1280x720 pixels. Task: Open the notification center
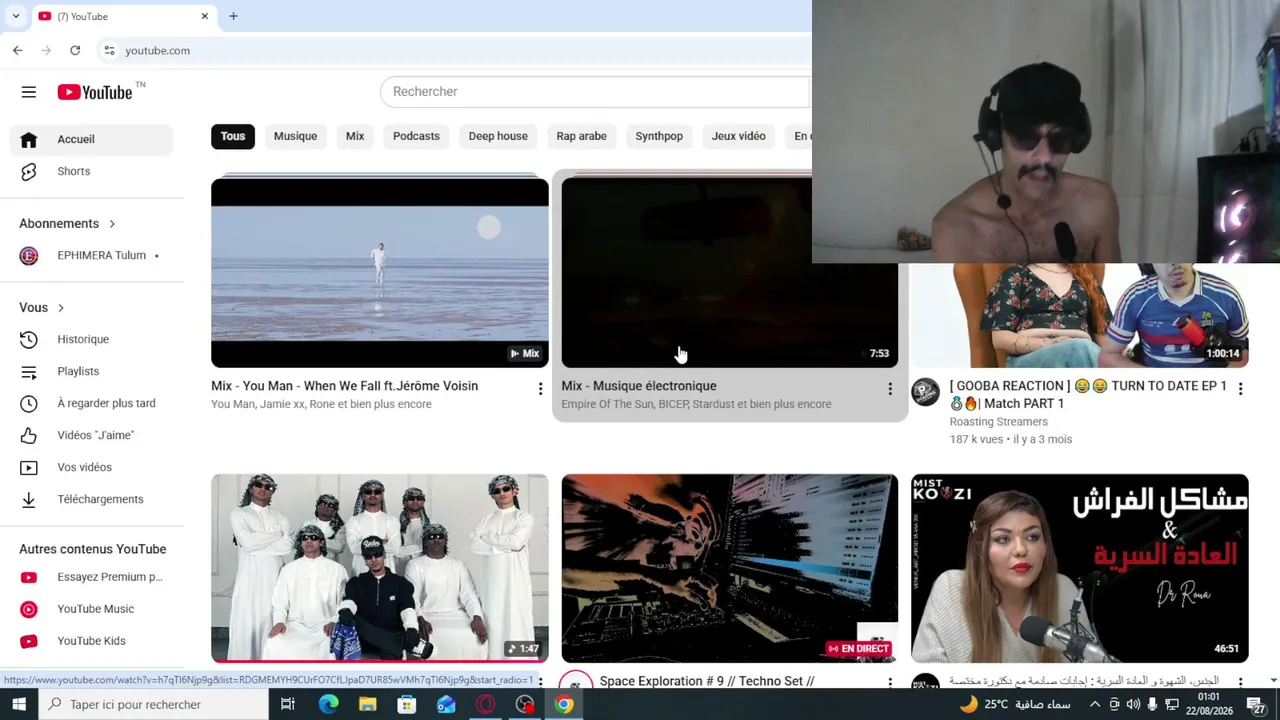[1258, 704]
